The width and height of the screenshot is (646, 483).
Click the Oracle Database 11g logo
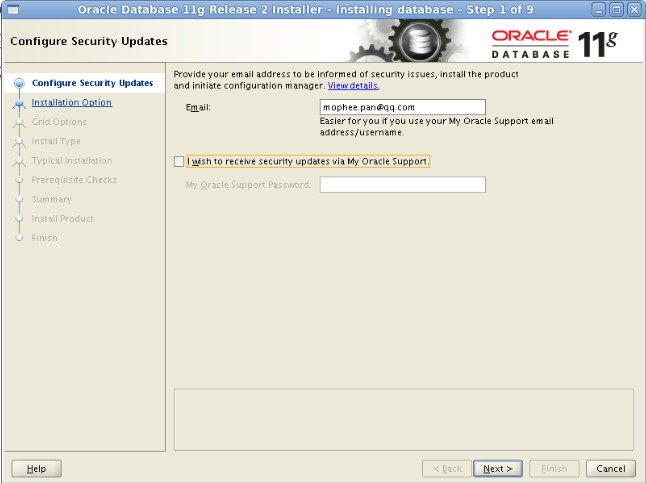(555, 44)
